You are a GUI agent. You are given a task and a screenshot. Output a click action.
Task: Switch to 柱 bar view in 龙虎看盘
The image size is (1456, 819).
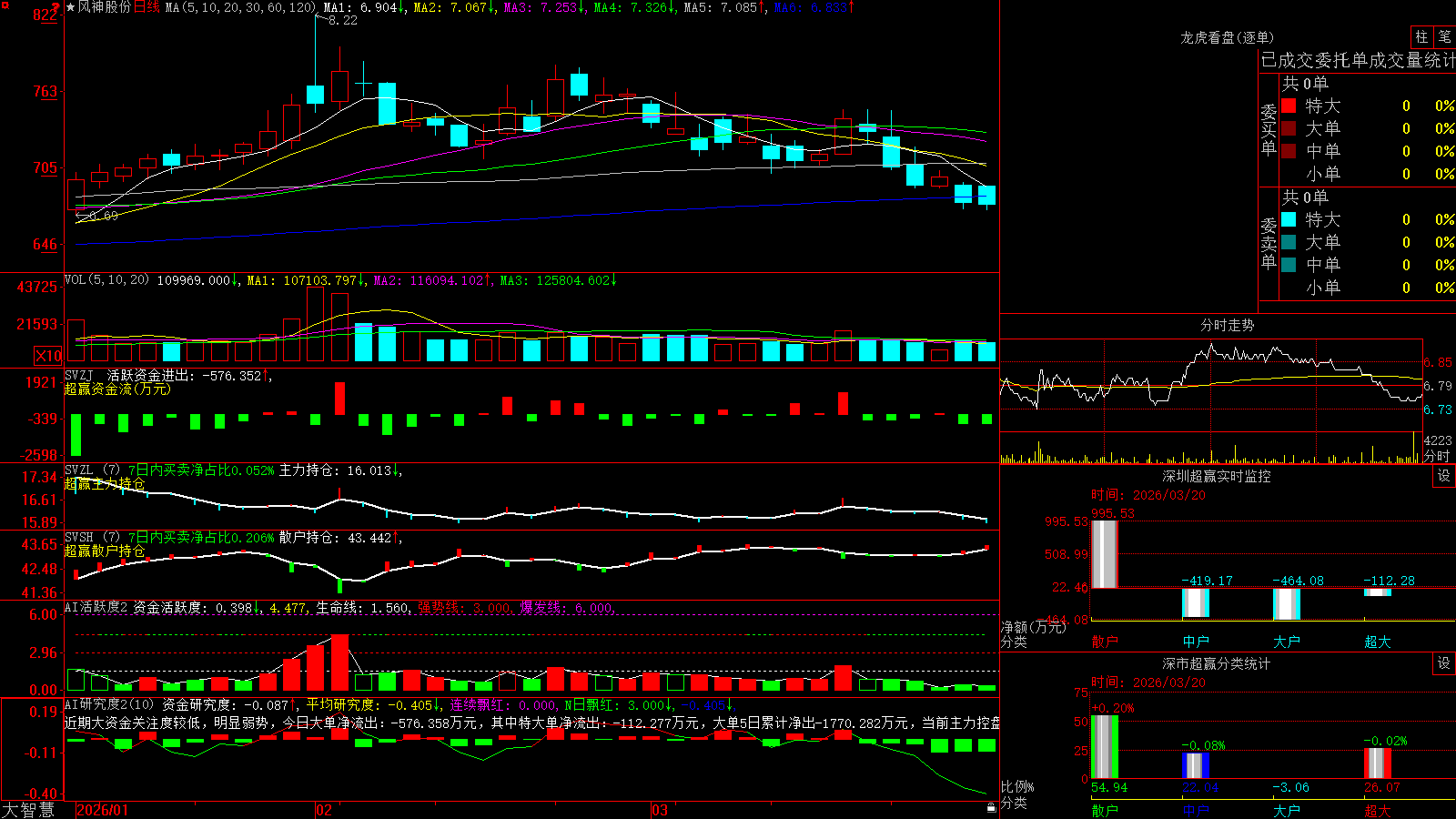pos(1421,36)
